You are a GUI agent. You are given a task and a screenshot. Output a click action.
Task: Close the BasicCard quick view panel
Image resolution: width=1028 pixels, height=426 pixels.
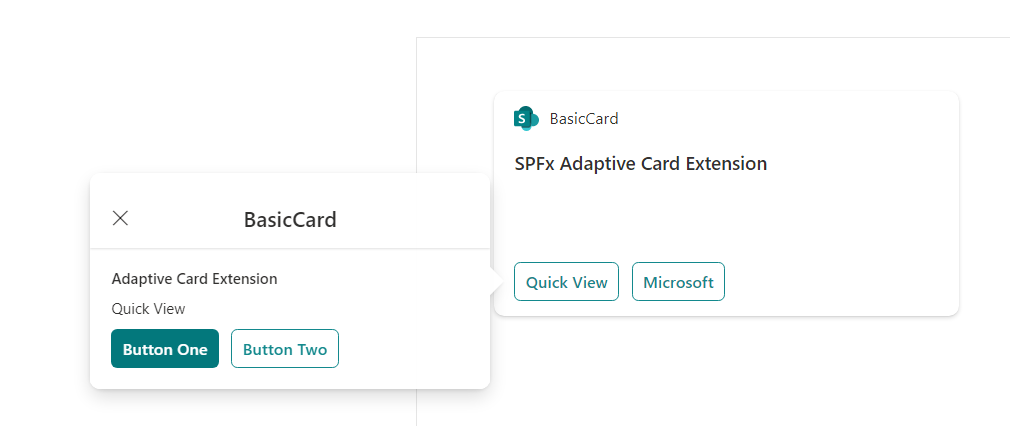(x=120, y=218)
